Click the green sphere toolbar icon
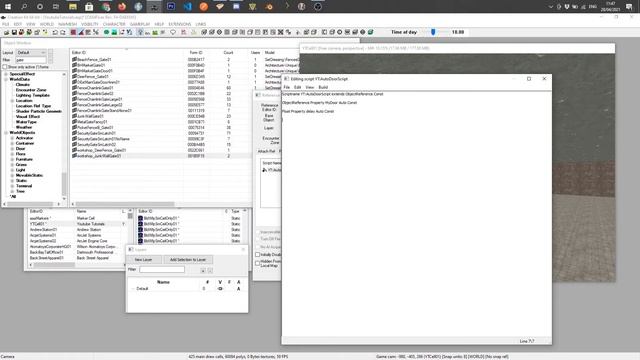 click(106, 32)
